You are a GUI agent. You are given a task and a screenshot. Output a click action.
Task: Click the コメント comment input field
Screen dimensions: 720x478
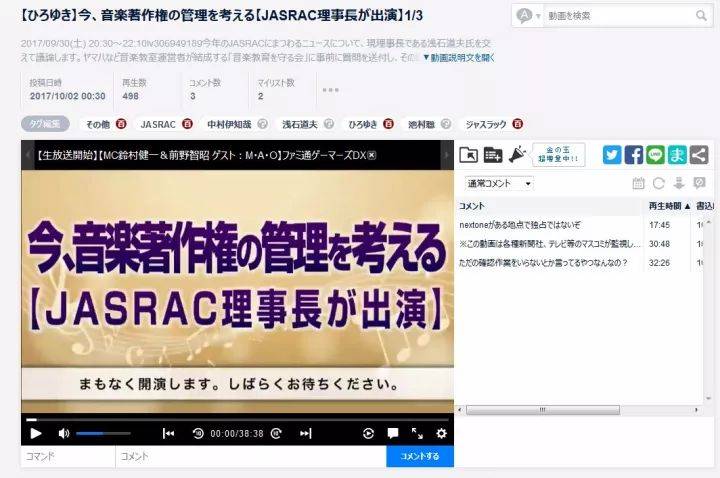(251, 456)
